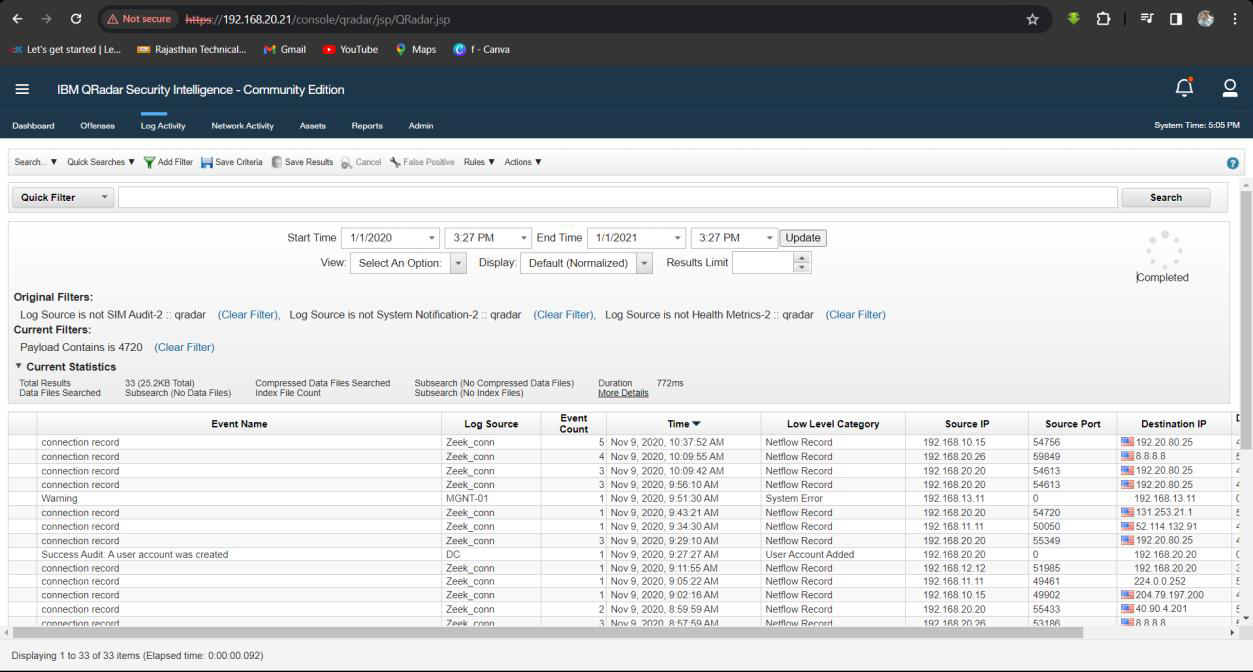Click the Save Results icon
The image size is (1253, 672).
pyautogui.click(x=277, y=162)
